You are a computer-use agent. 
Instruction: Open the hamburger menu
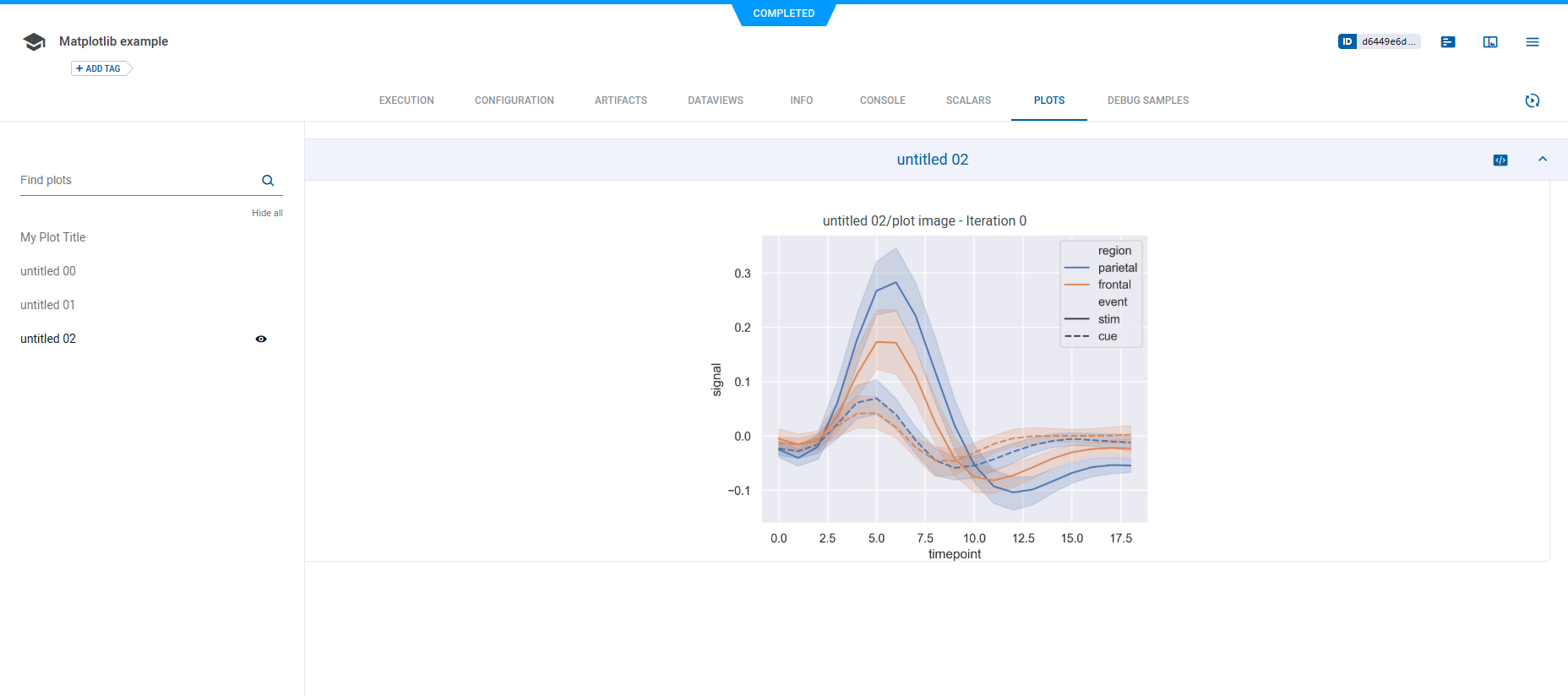pos(1532,41)
